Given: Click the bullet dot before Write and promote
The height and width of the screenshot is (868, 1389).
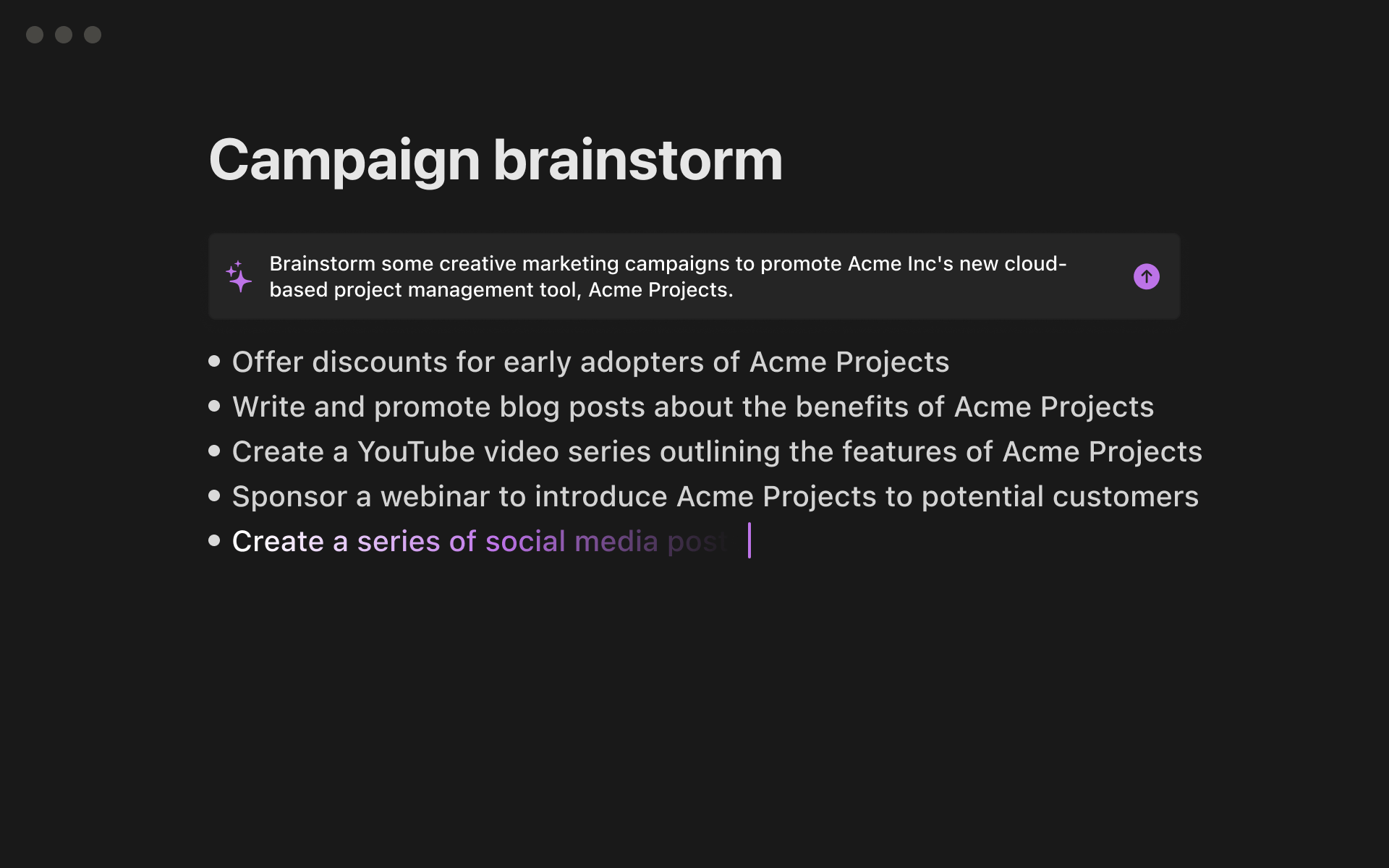Looking at the screenshot, I should pos(214,406).
